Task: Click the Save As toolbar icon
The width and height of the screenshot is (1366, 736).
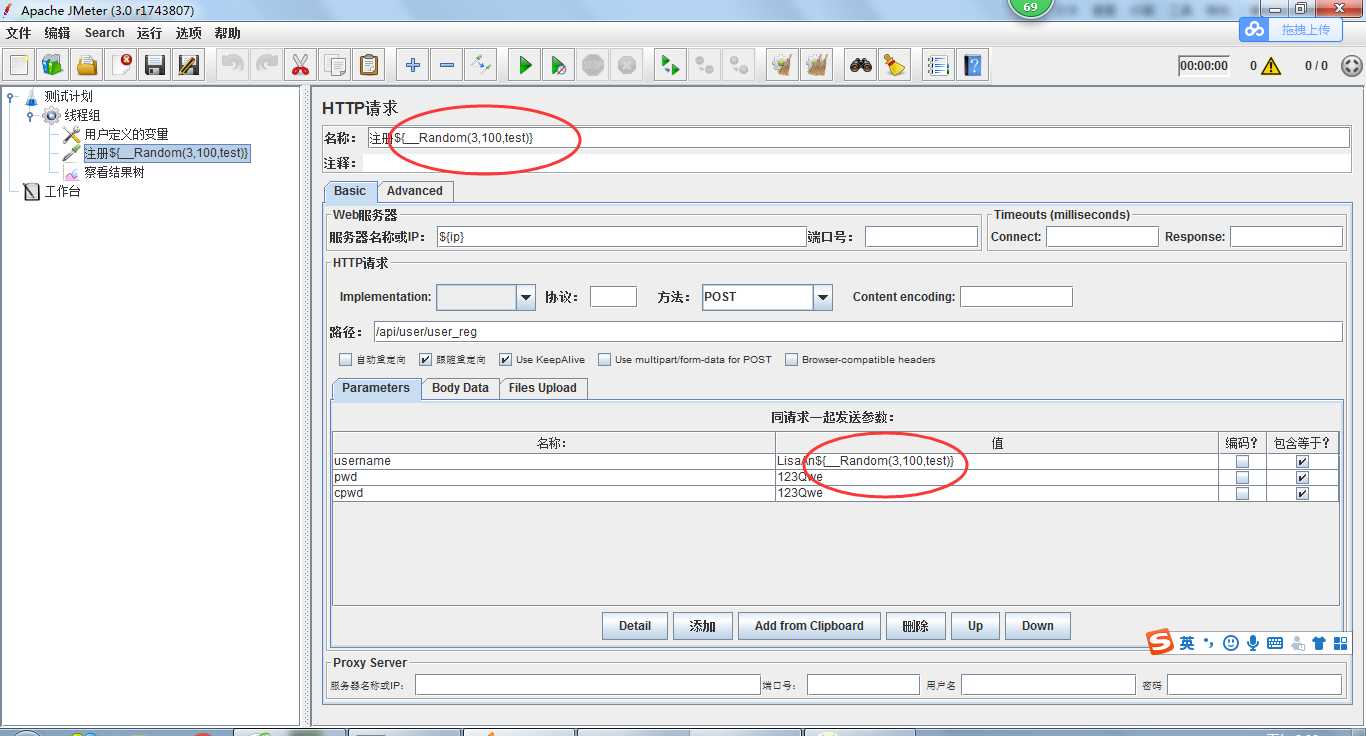Action: click(189, 66)
